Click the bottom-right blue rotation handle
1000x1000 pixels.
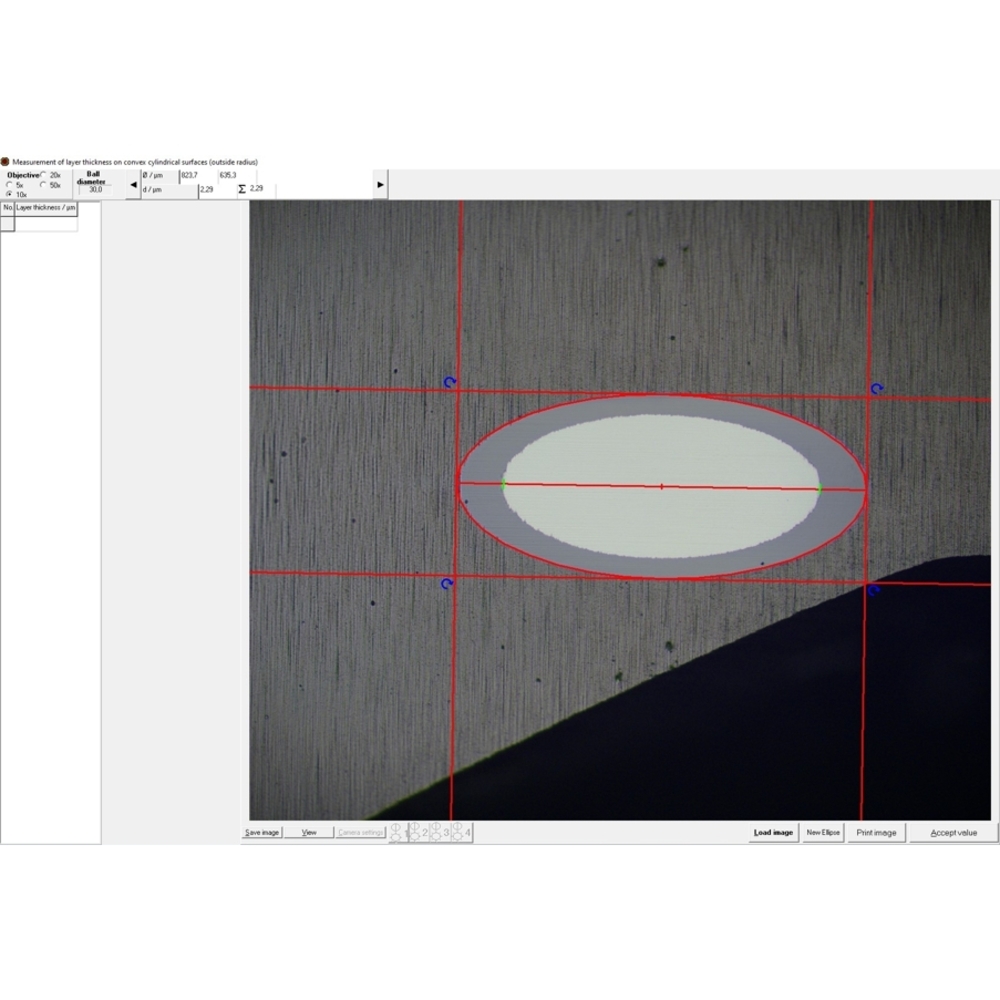pos(873,590)
